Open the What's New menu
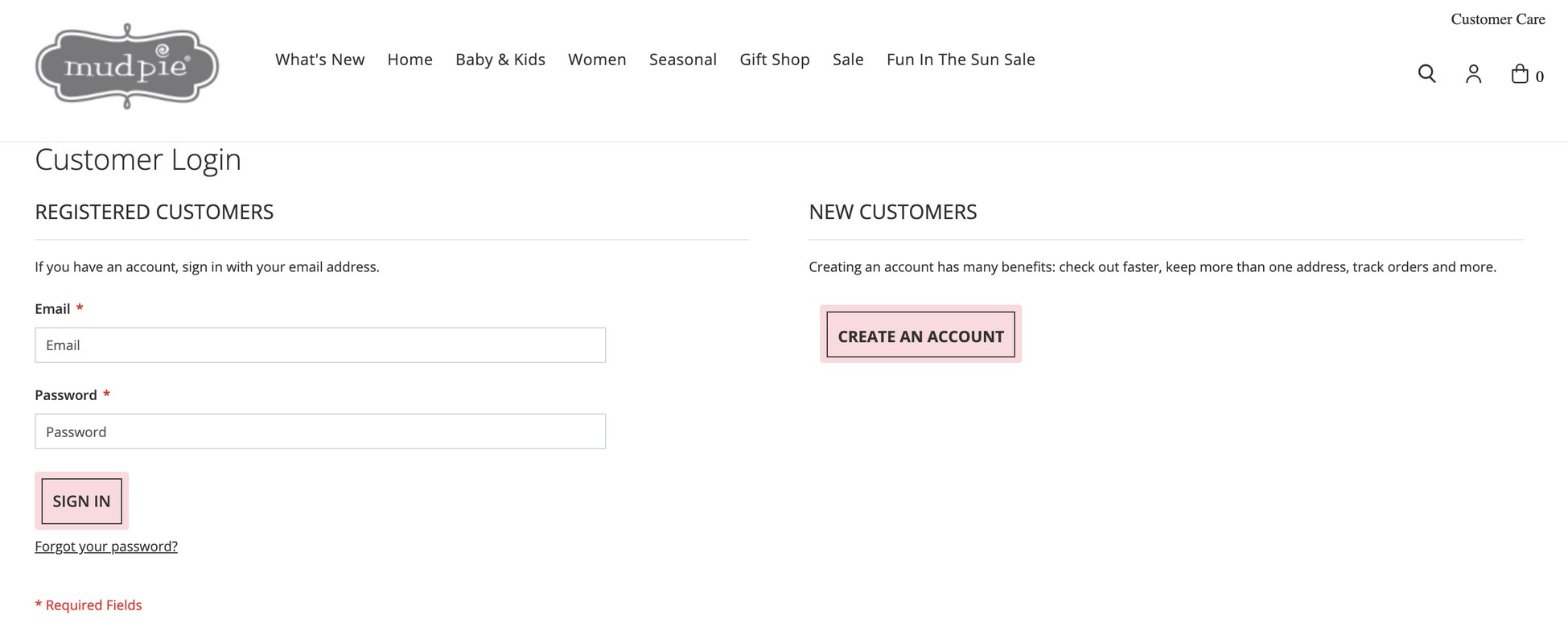 pyautogui.click(x=320, y=60)
